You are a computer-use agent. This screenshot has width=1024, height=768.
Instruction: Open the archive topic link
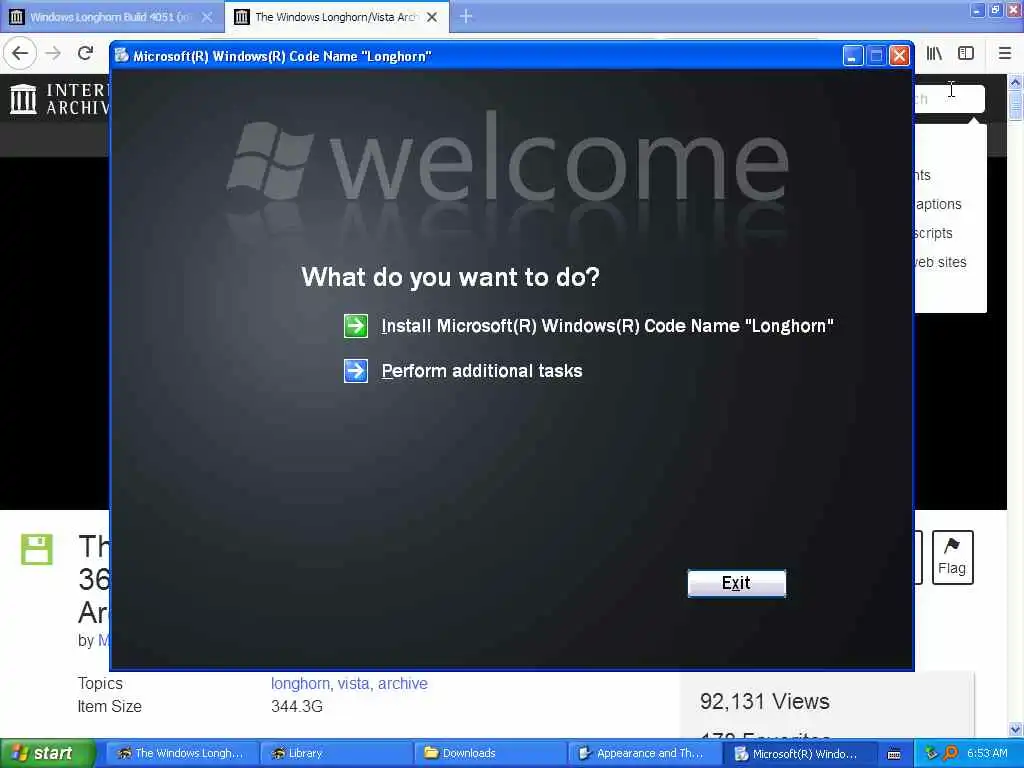[403, 684]
